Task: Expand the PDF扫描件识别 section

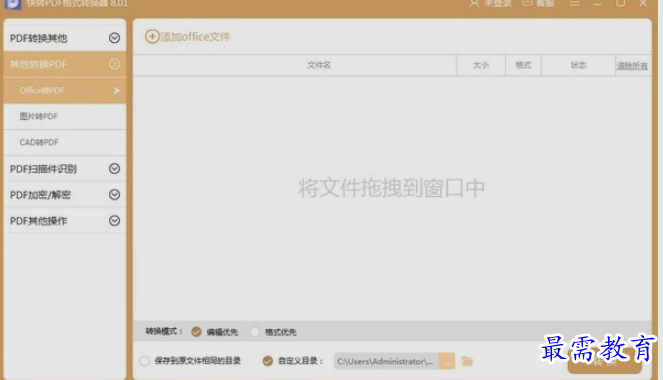Action: coord(65,169)
